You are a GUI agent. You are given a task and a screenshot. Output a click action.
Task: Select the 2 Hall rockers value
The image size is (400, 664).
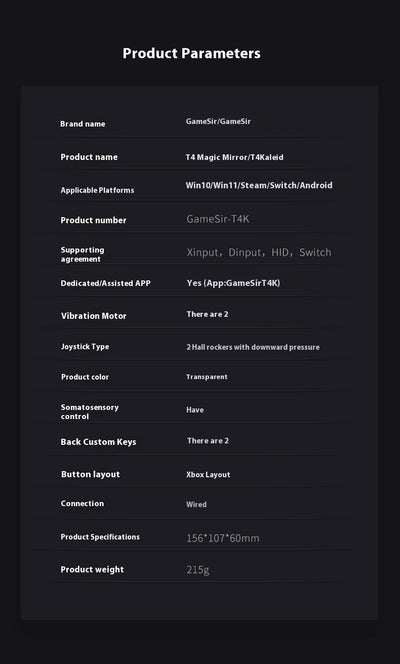(253, 347)
